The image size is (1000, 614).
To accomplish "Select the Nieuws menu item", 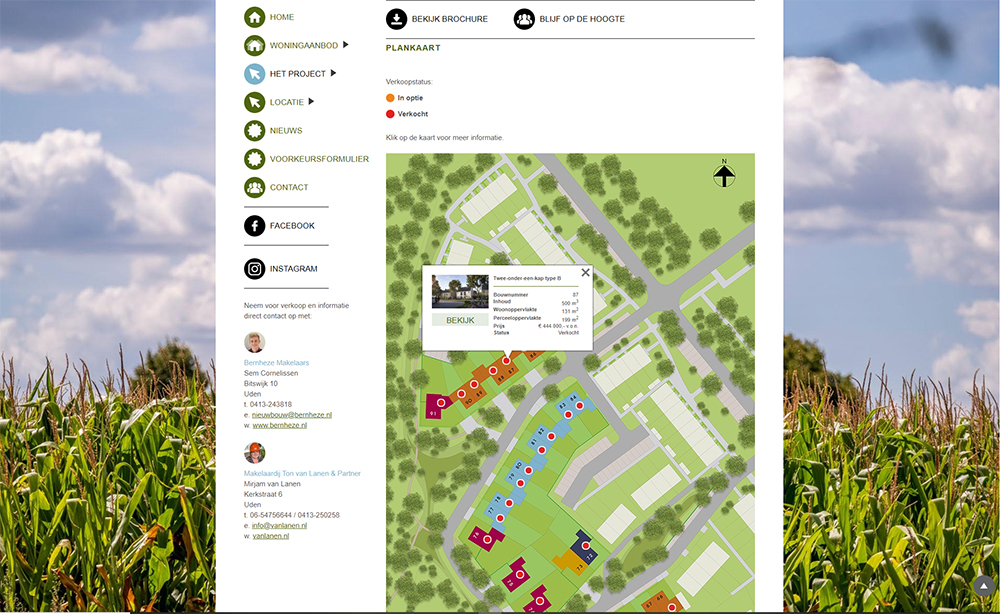I will tap(286, 131).
